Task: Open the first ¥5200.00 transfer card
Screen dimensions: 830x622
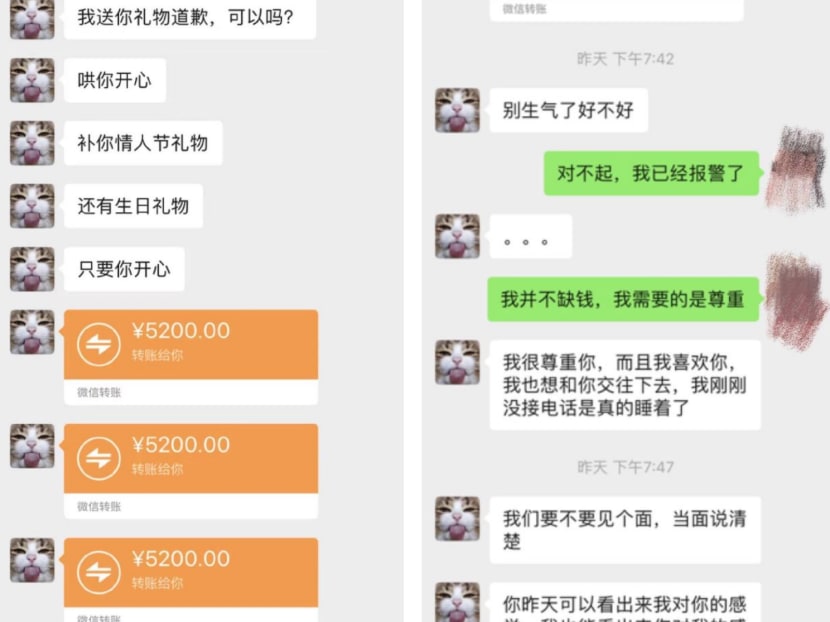Action: 191,357
